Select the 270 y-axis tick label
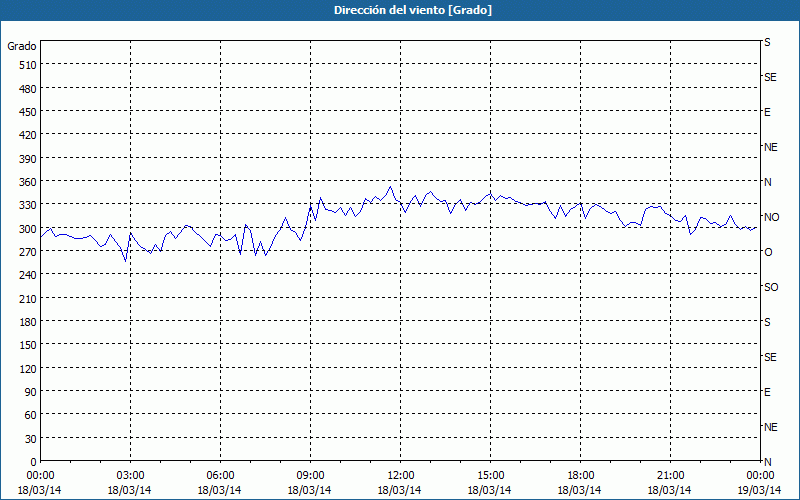The height and width of the screenshot is (500, 800). coord(29,252)
